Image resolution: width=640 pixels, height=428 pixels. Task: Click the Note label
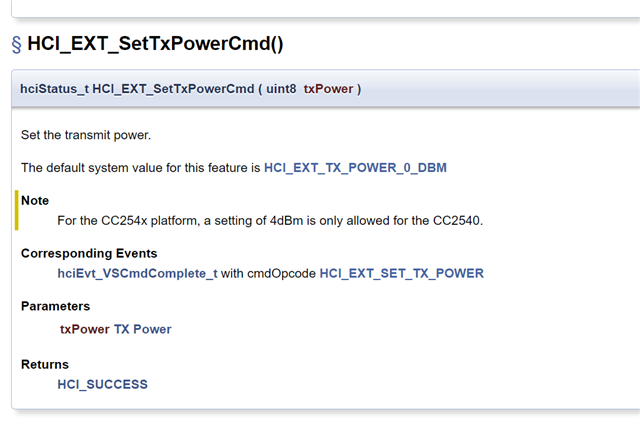[x=35, y=200]
